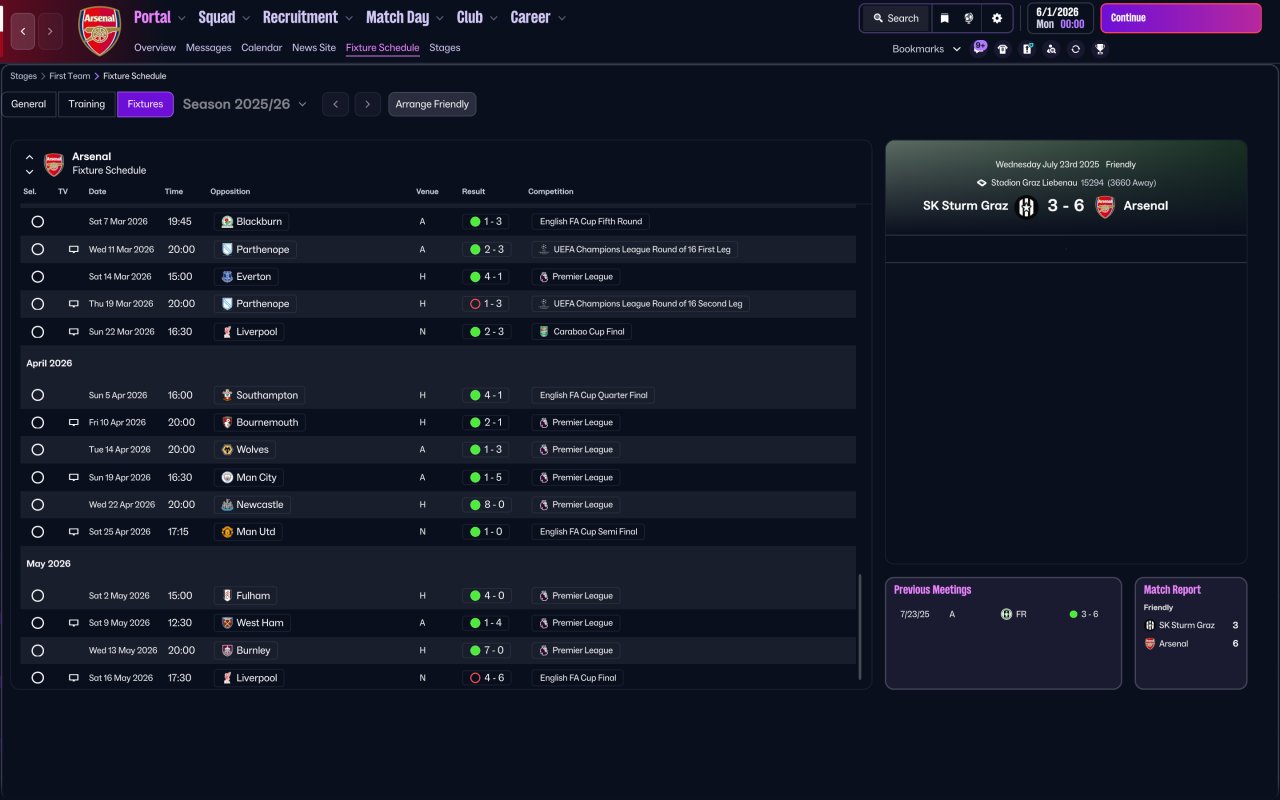
Task: Click the settings gear icon
Action: pos(996,18)
